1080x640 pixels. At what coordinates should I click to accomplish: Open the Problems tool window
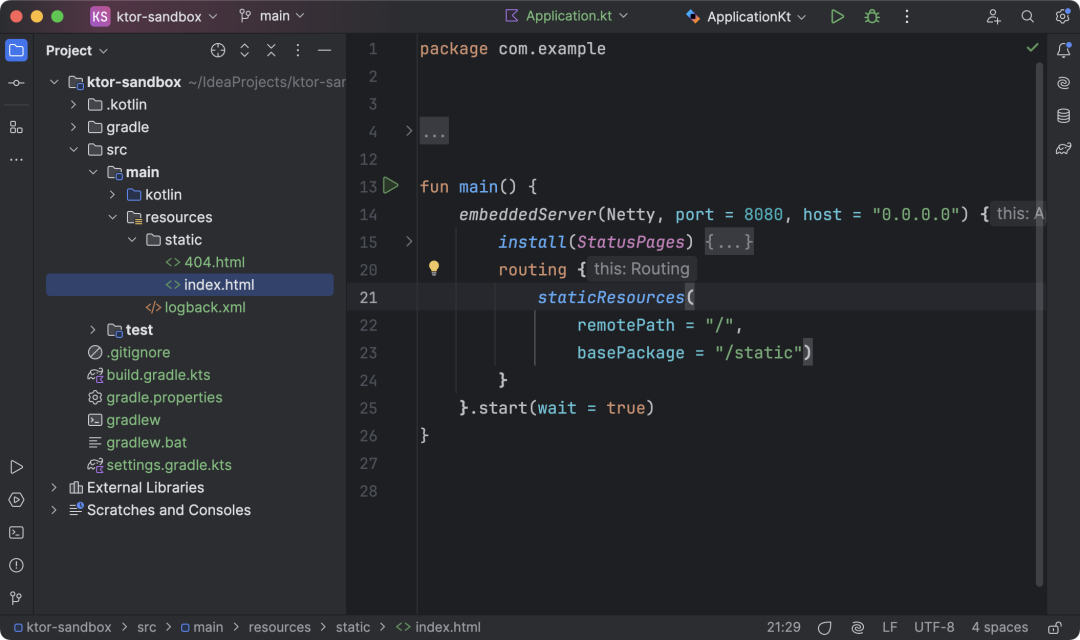pos(17,566)
